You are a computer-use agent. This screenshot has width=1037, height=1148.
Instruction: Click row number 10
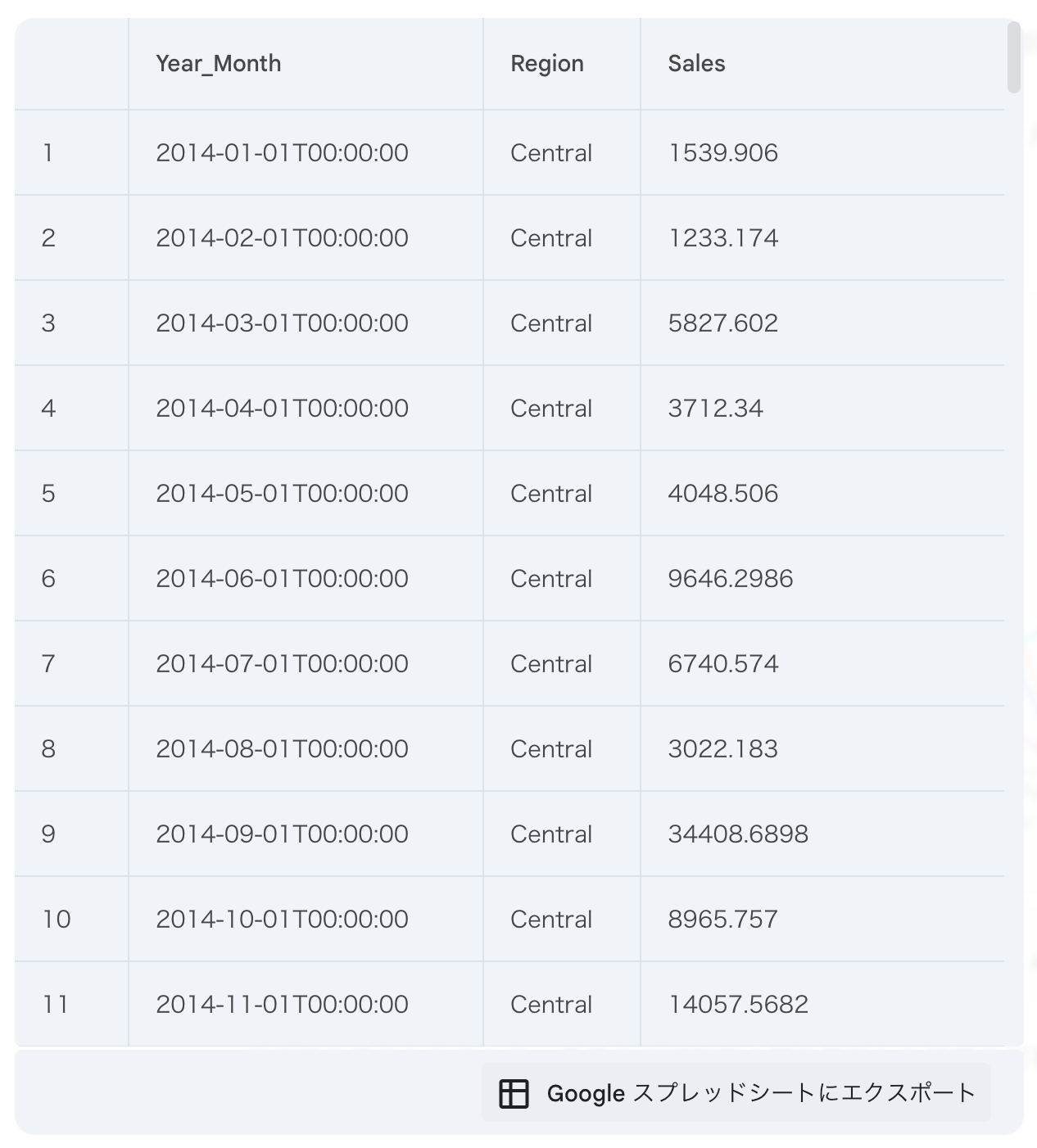pyautogui.click(x=57, y=920)
